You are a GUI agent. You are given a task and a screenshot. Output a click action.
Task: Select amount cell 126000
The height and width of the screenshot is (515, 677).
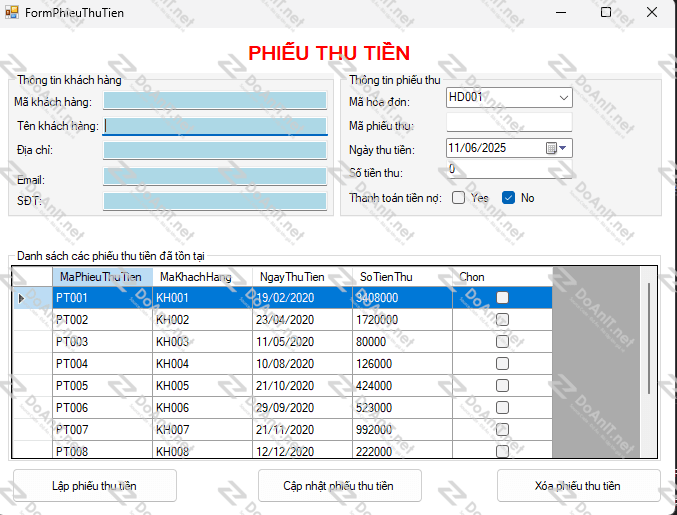click(x=402, y=363)
